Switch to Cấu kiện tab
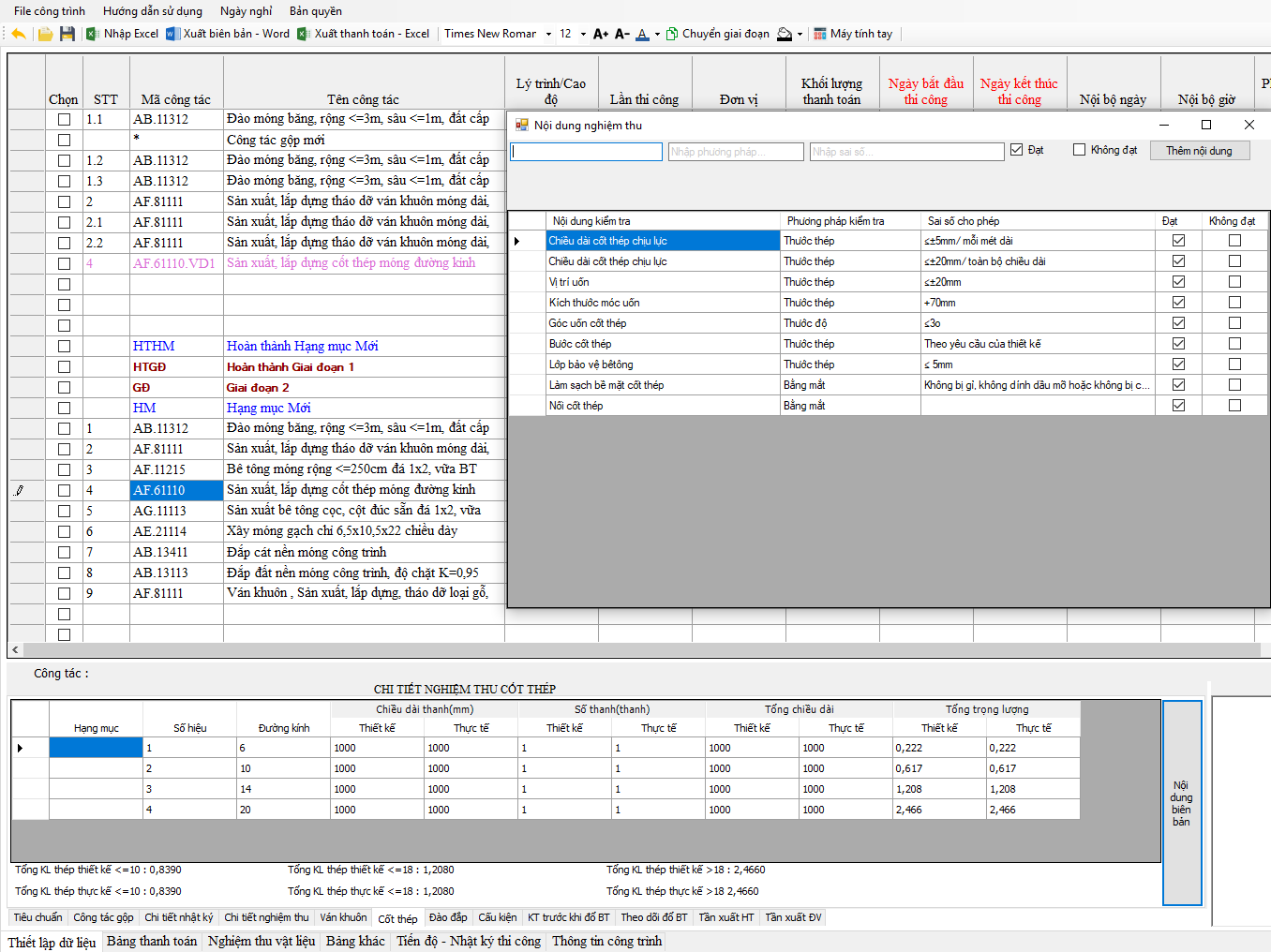1271x952 pixels. tap(497, 917)
